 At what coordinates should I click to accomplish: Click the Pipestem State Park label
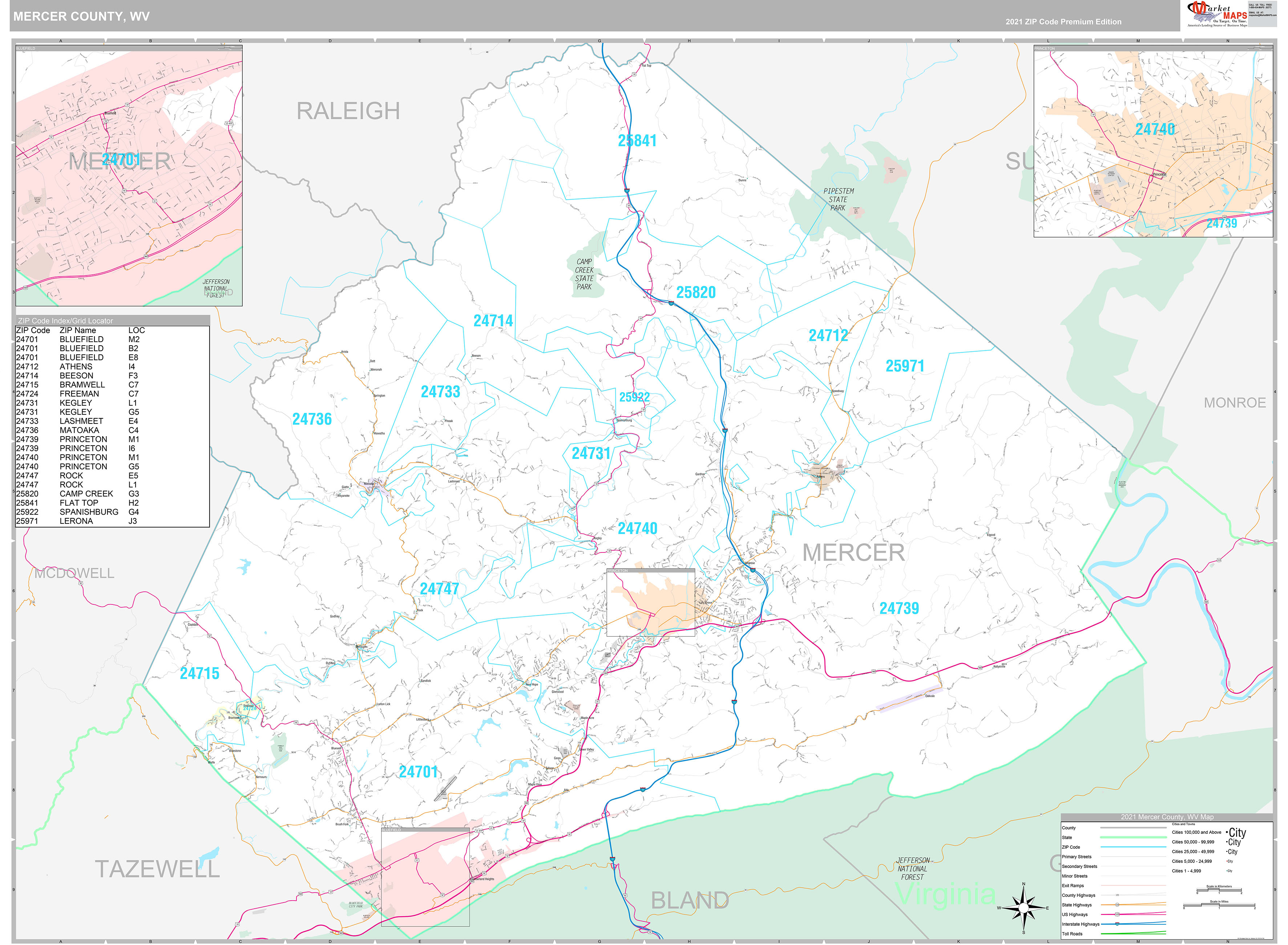(839, 199)
